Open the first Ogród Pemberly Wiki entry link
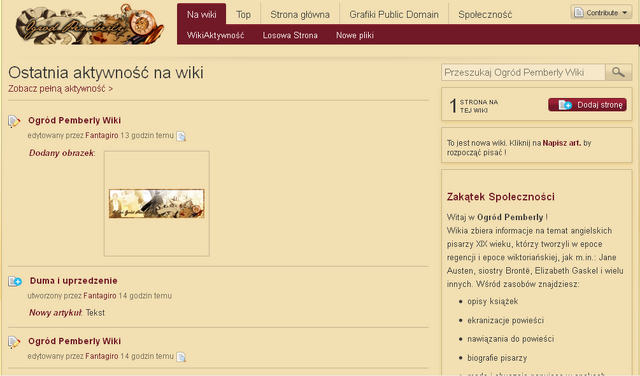Screen dimensions: 640x376 pos(74,120)
